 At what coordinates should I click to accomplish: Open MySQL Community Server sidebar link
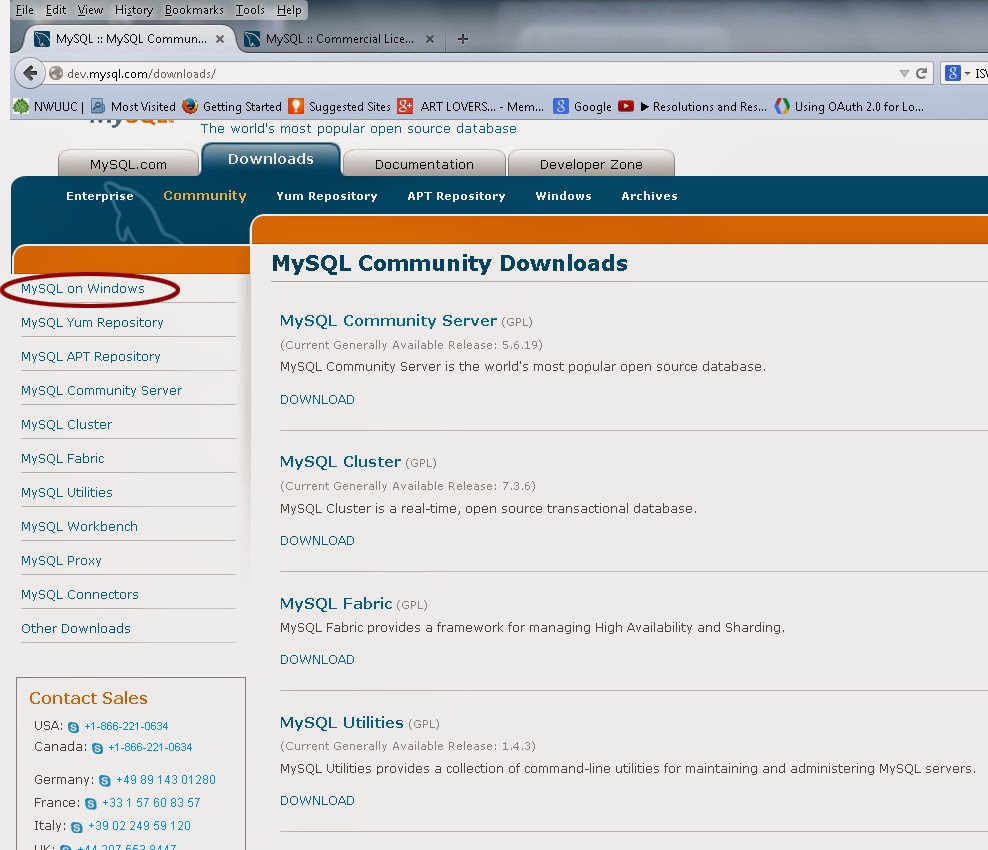[101, 391]
